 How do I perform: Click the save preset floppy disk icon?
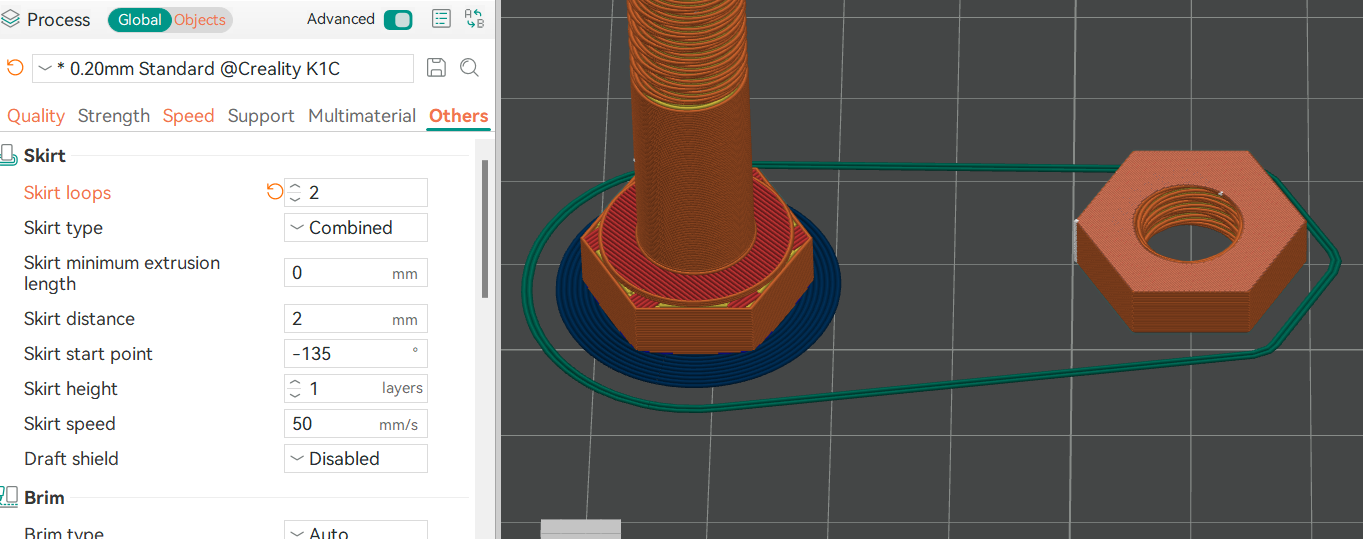(436, 68)
